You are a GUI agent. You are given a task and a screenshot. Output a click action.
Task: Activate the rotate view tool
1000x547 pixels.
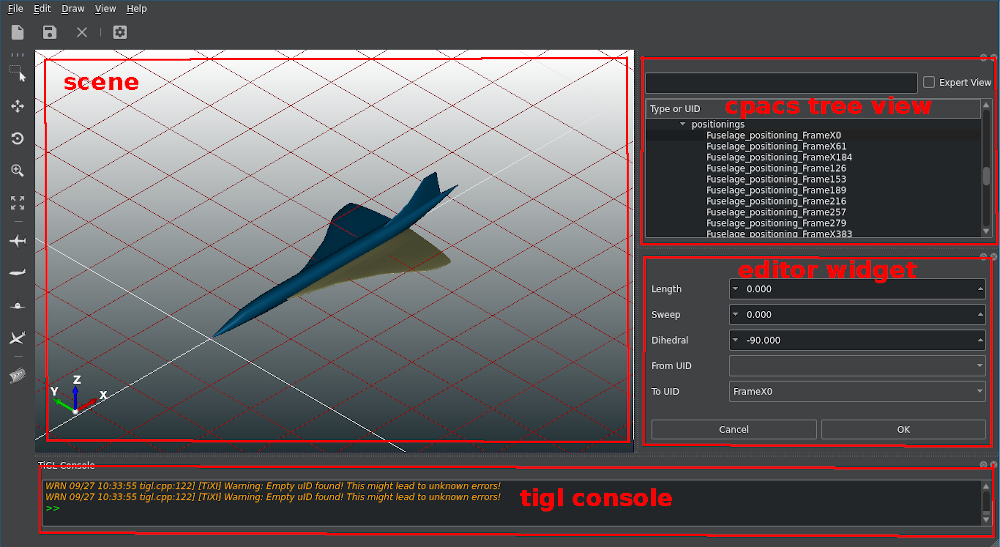[x=17, y=138]
